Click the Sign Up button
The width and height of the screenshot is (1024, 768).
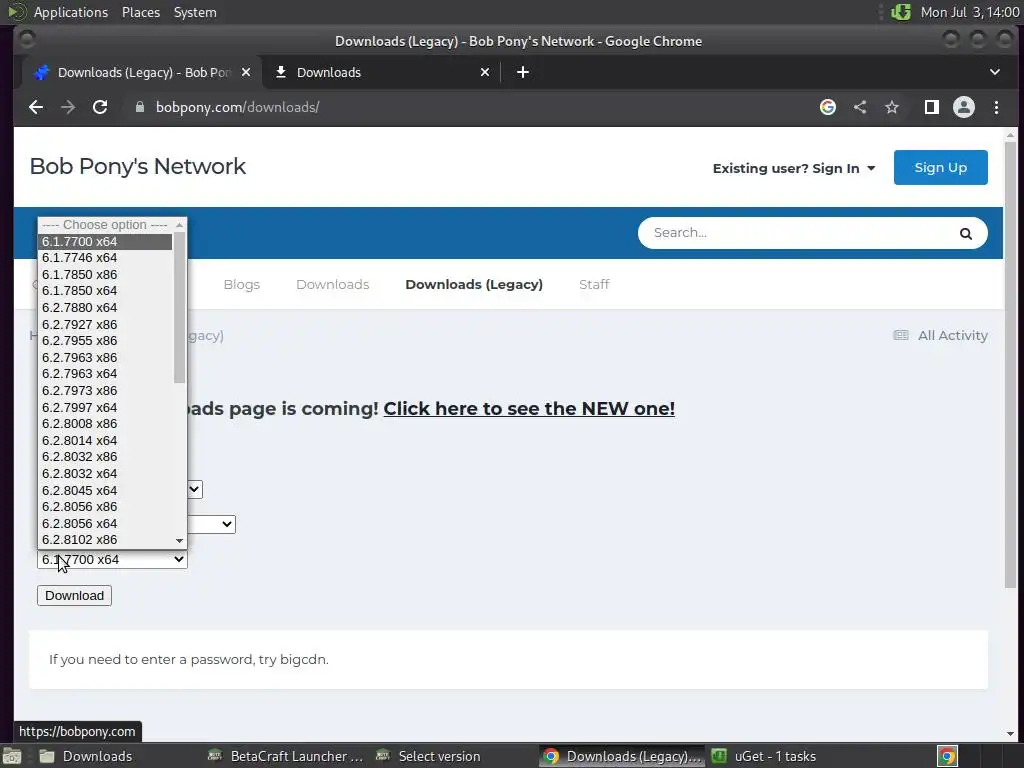(940, 168)
